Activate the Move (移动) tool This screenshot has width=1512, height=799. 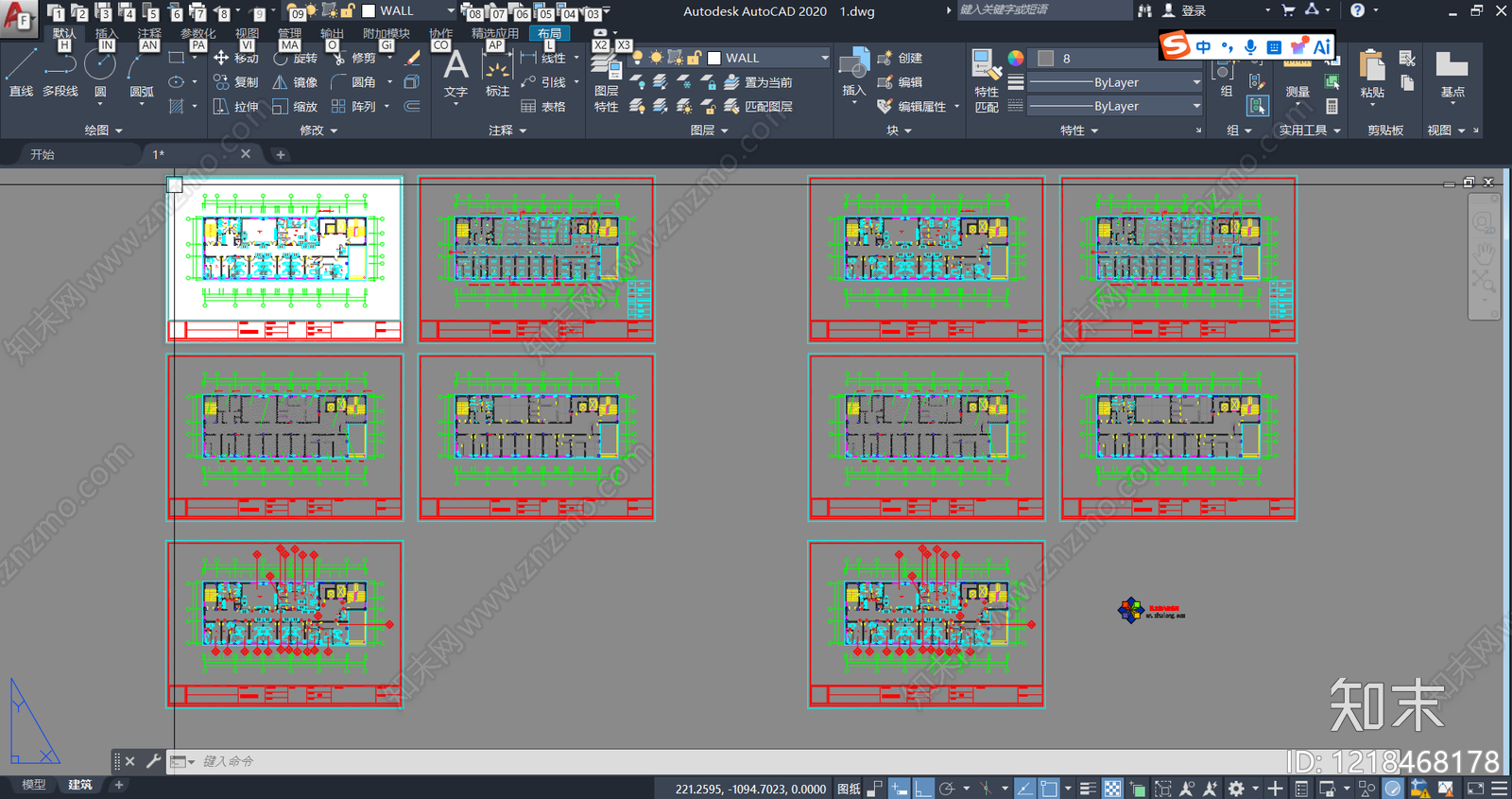tap(236, 59)
